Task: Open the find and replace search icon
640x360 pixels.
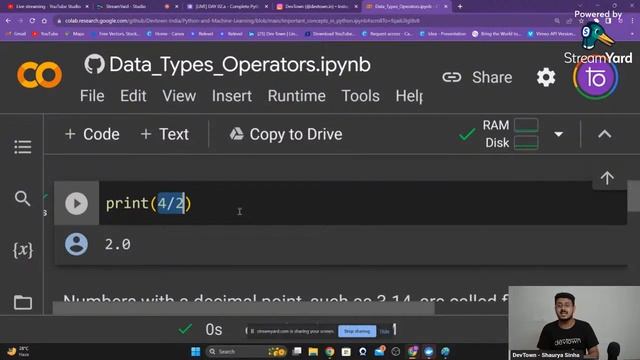Action: point(22,198)
